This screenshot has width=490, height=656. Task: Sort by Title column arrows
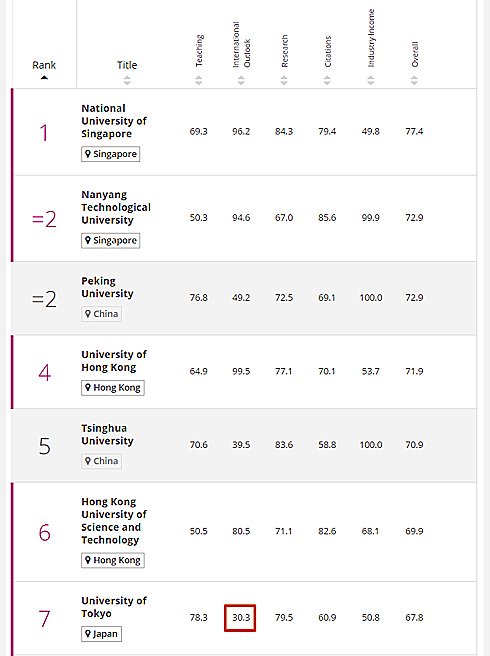(x=127, y=81)
